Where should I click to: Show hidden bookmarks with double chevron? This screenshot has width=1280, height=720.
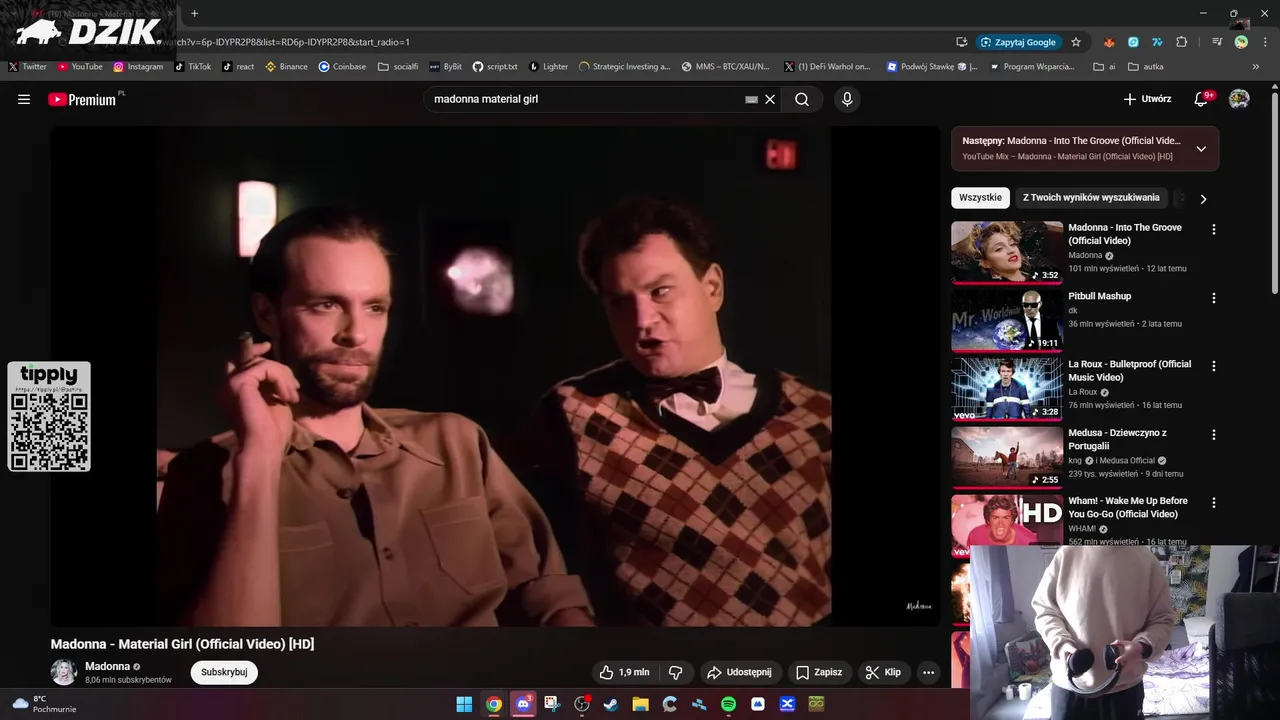(1256, 67)
